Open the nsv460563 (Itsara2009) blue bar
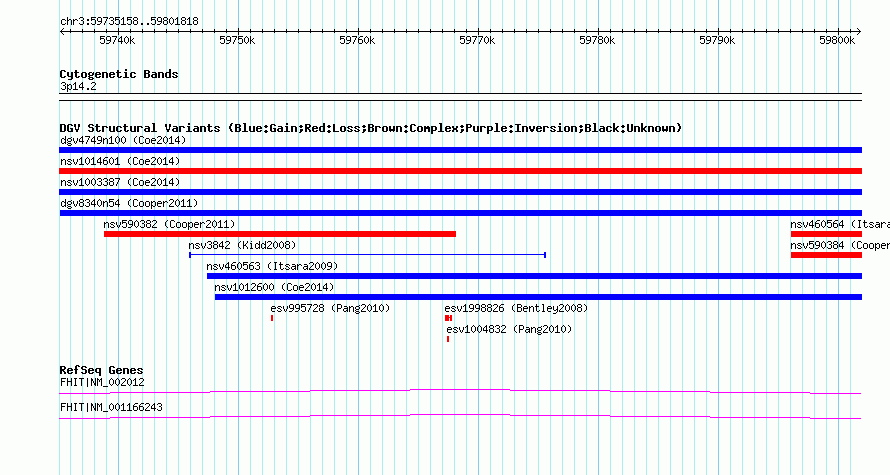Image resolution: width=890 pixels, height=475 pixels. (x=534, y=276)
